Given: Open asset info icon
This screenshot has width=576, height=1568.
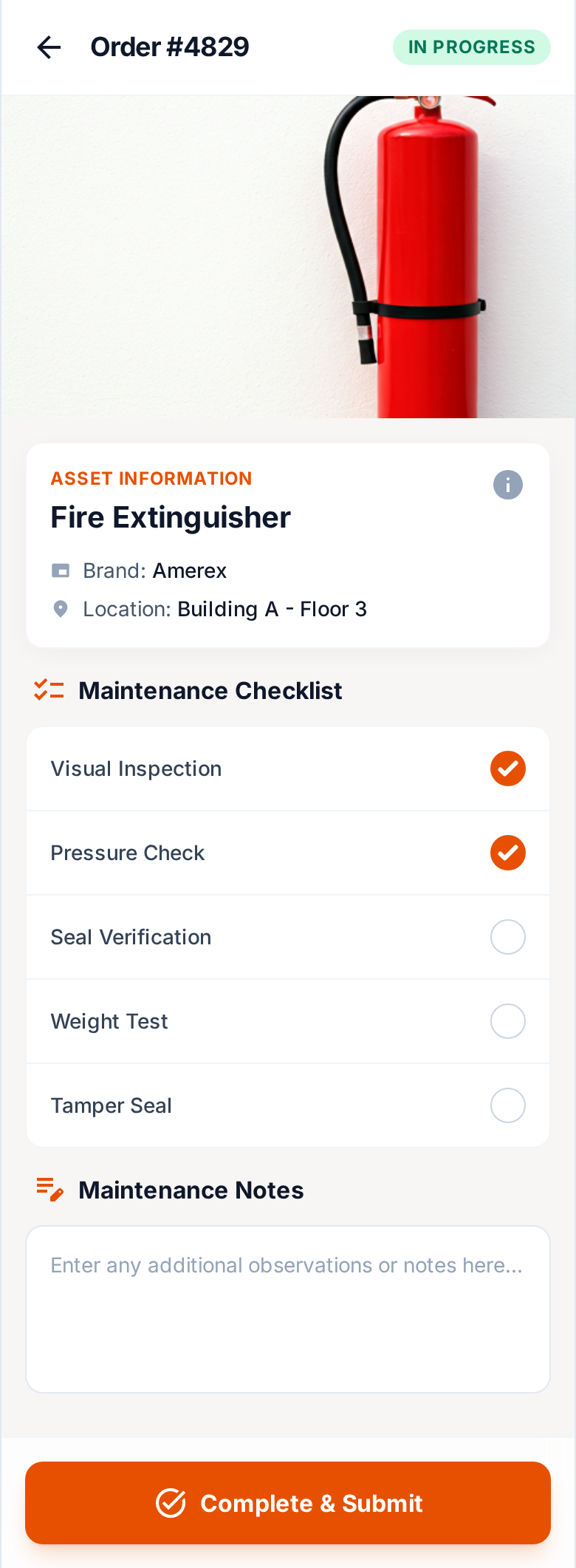Looking at the screenshot, I should [x=508, y=485].
